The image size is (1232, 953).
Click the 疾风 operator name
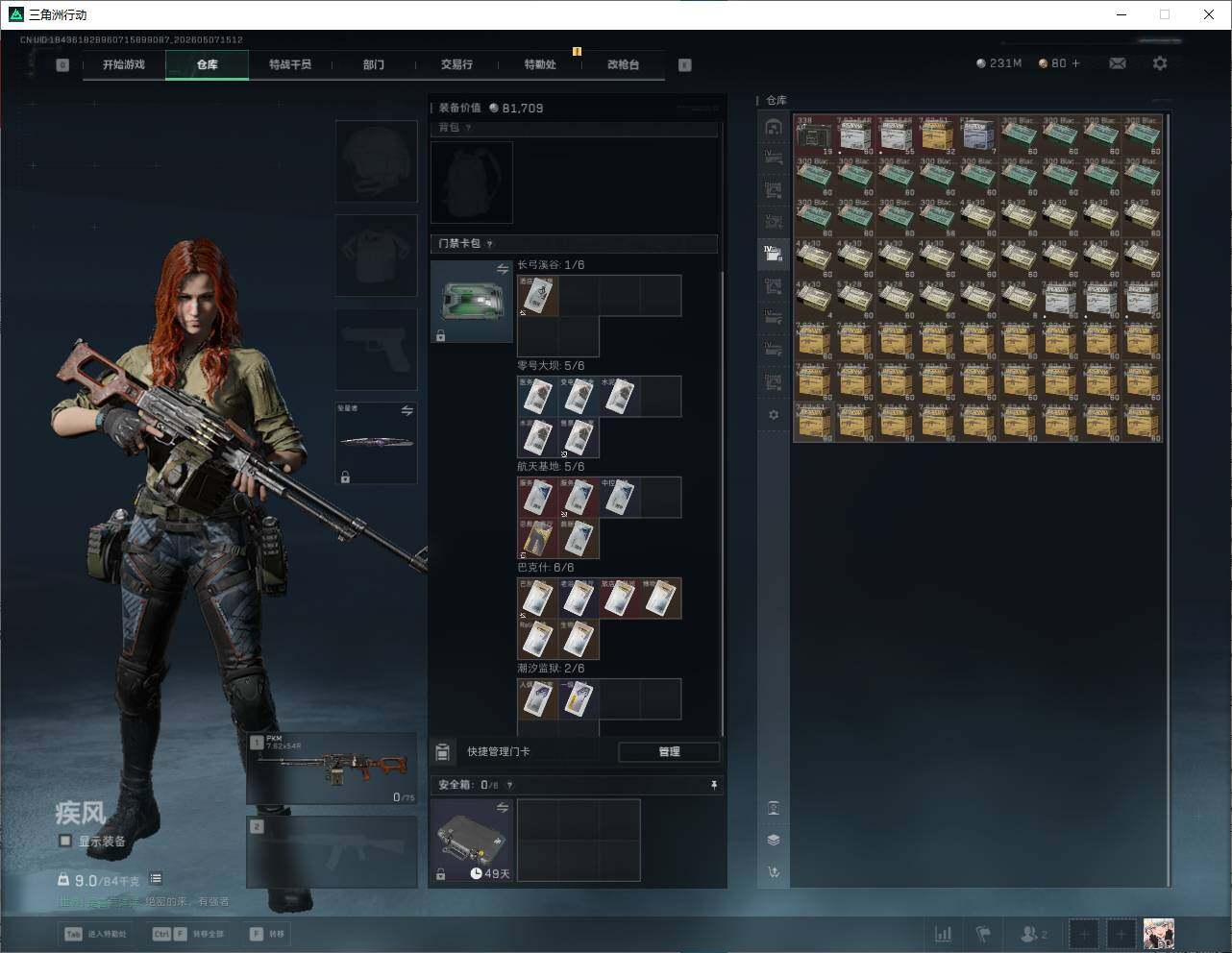(x=80, y=814)
